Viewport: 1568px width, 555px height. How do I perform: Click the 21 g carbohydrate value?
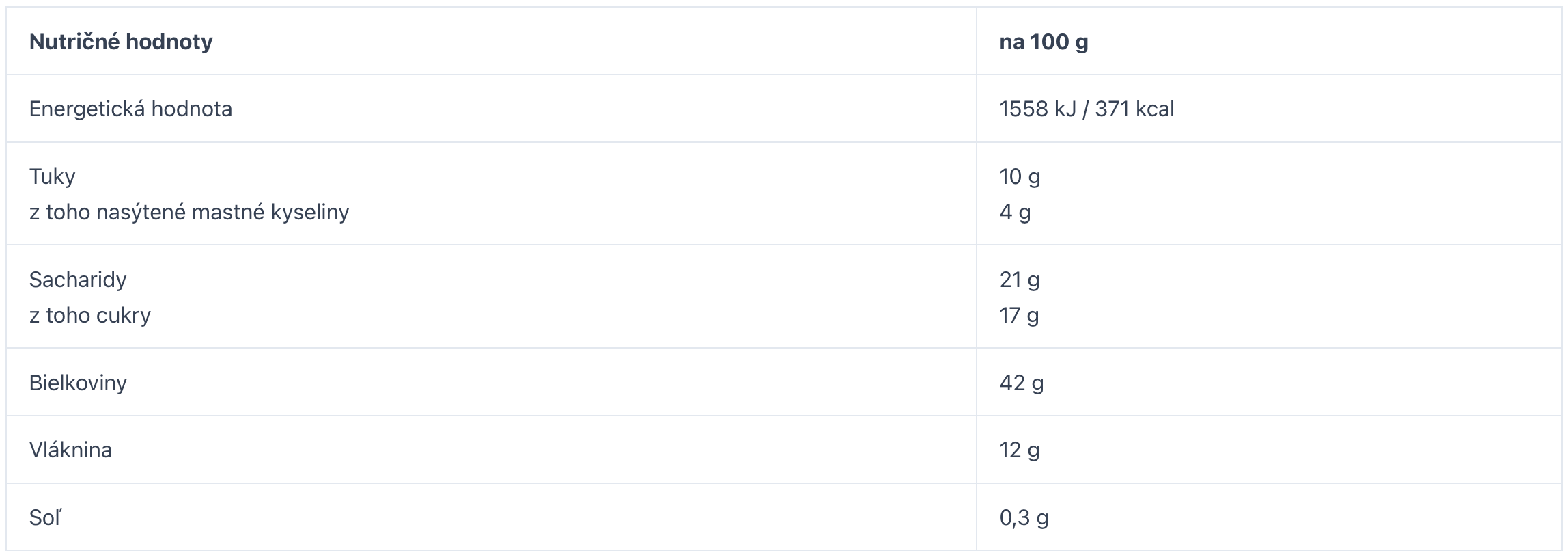click(x=1019, y=280)
